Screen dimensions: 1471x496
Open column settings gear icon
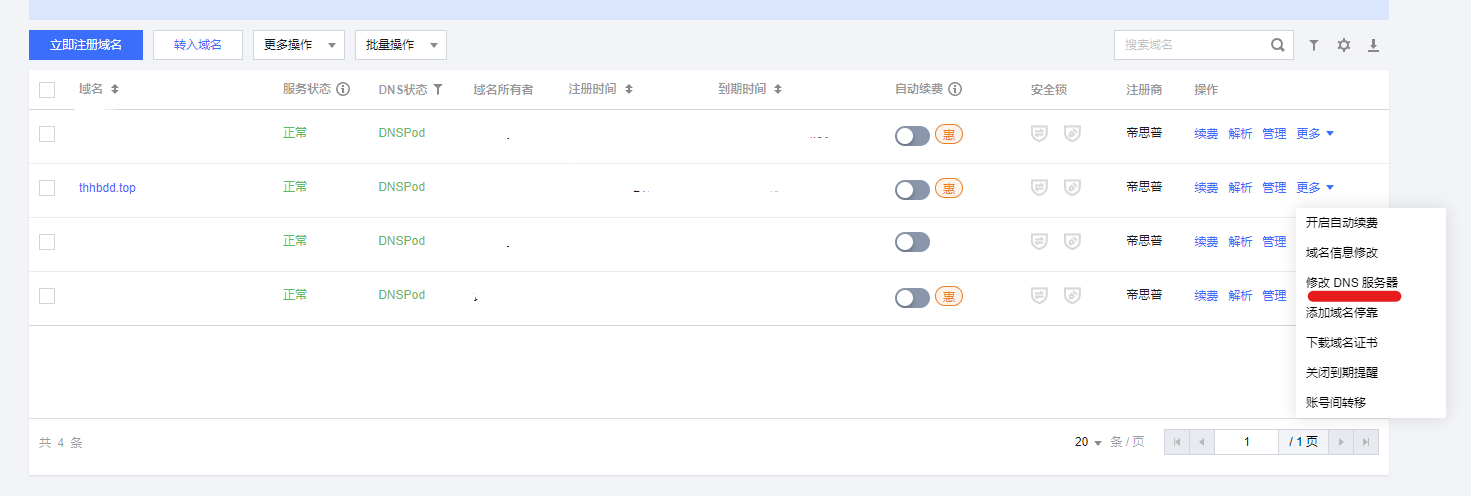click(1344, 45)
